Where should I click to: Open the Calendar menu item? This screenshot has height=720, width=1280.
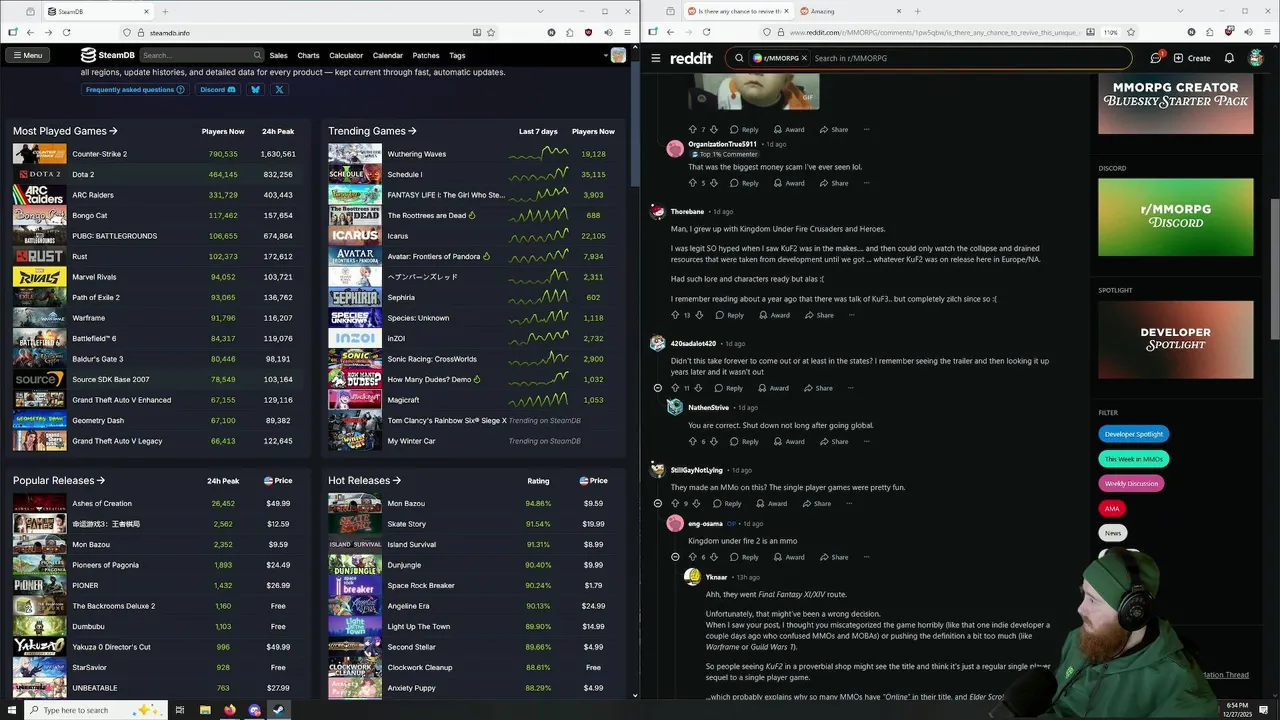[388, 55]
